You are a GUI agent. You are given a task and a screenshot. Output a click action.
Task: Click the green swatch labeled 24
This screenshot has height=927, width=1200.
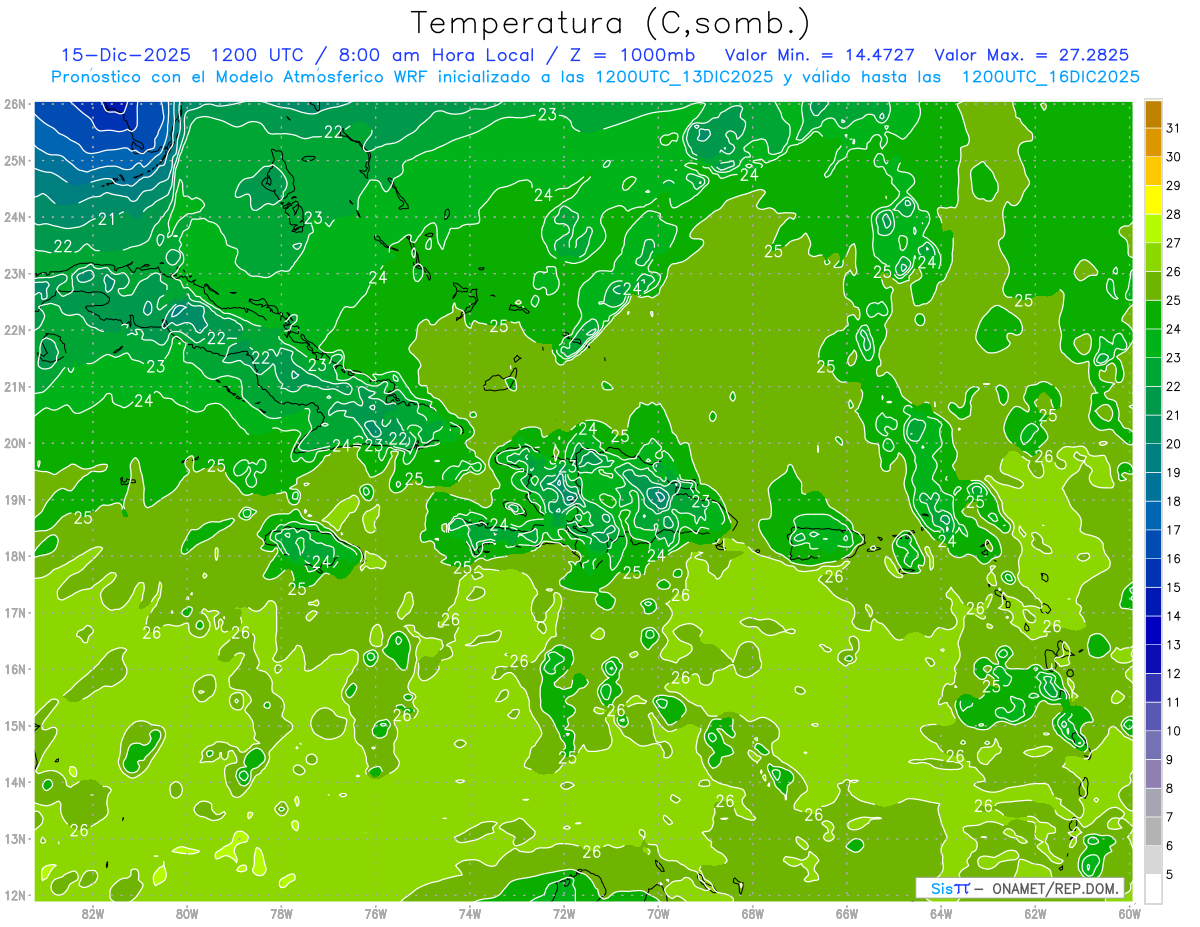tap(1153, 315)
